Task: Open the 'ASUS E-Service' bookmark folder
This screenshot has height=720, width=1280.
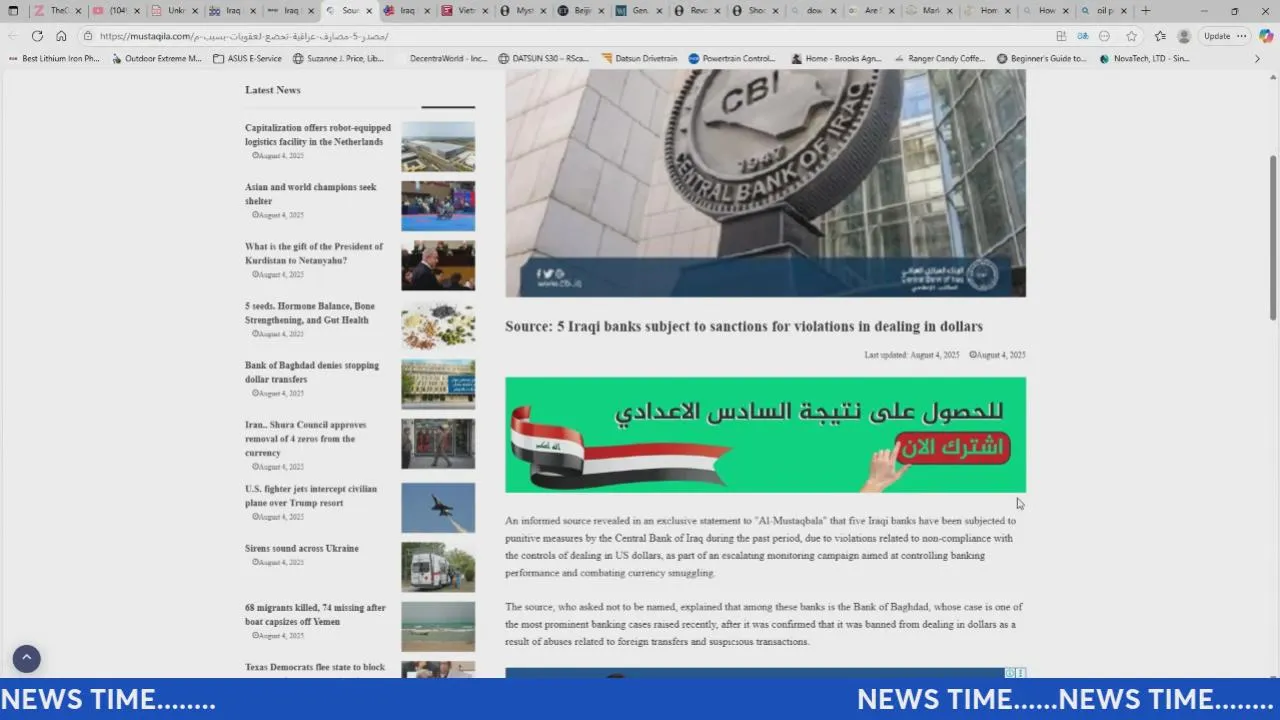Action: (x=248, y=59)
